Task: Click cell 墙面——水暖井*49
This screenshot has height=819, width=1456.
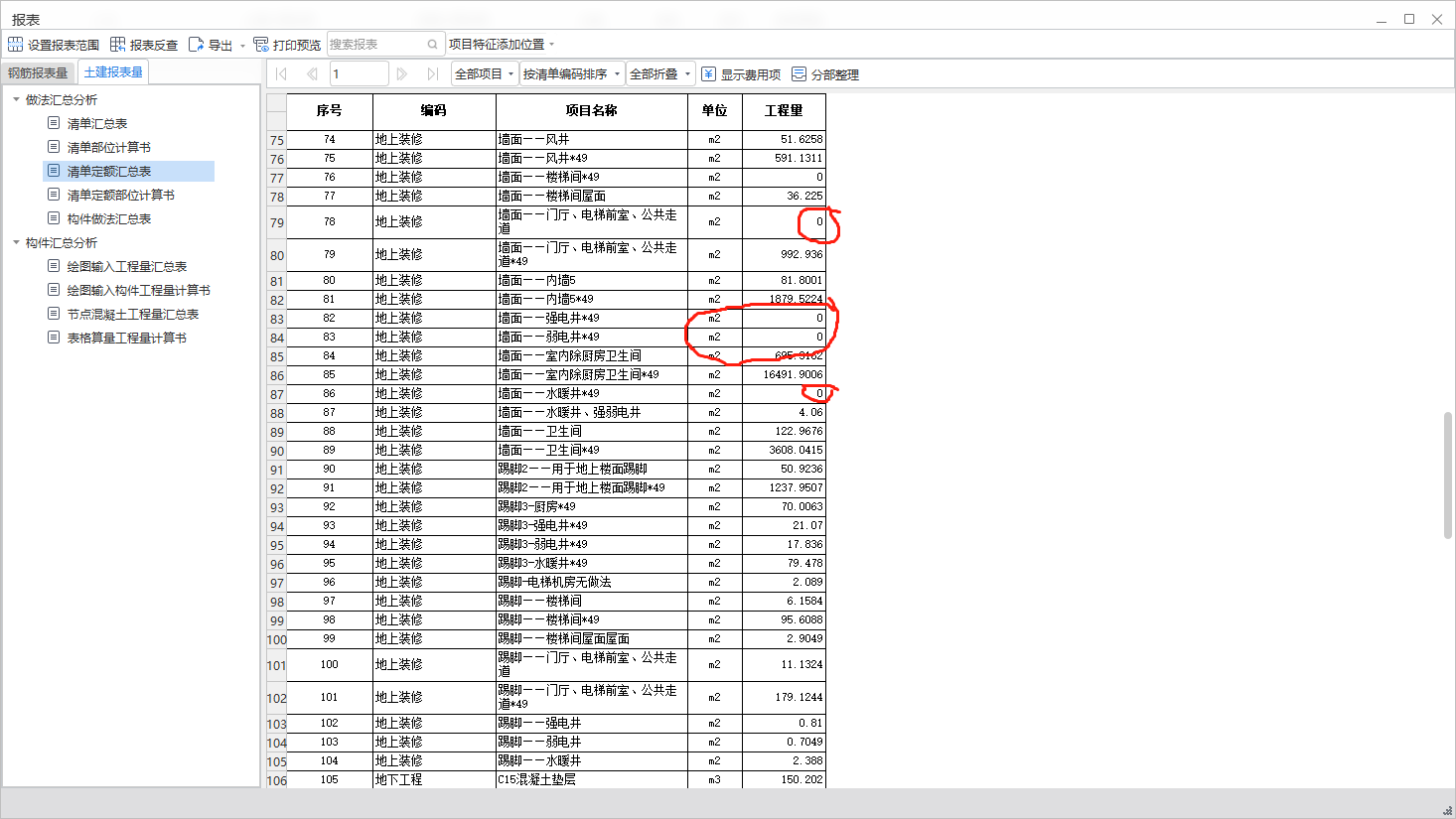Action: (592, 393)
